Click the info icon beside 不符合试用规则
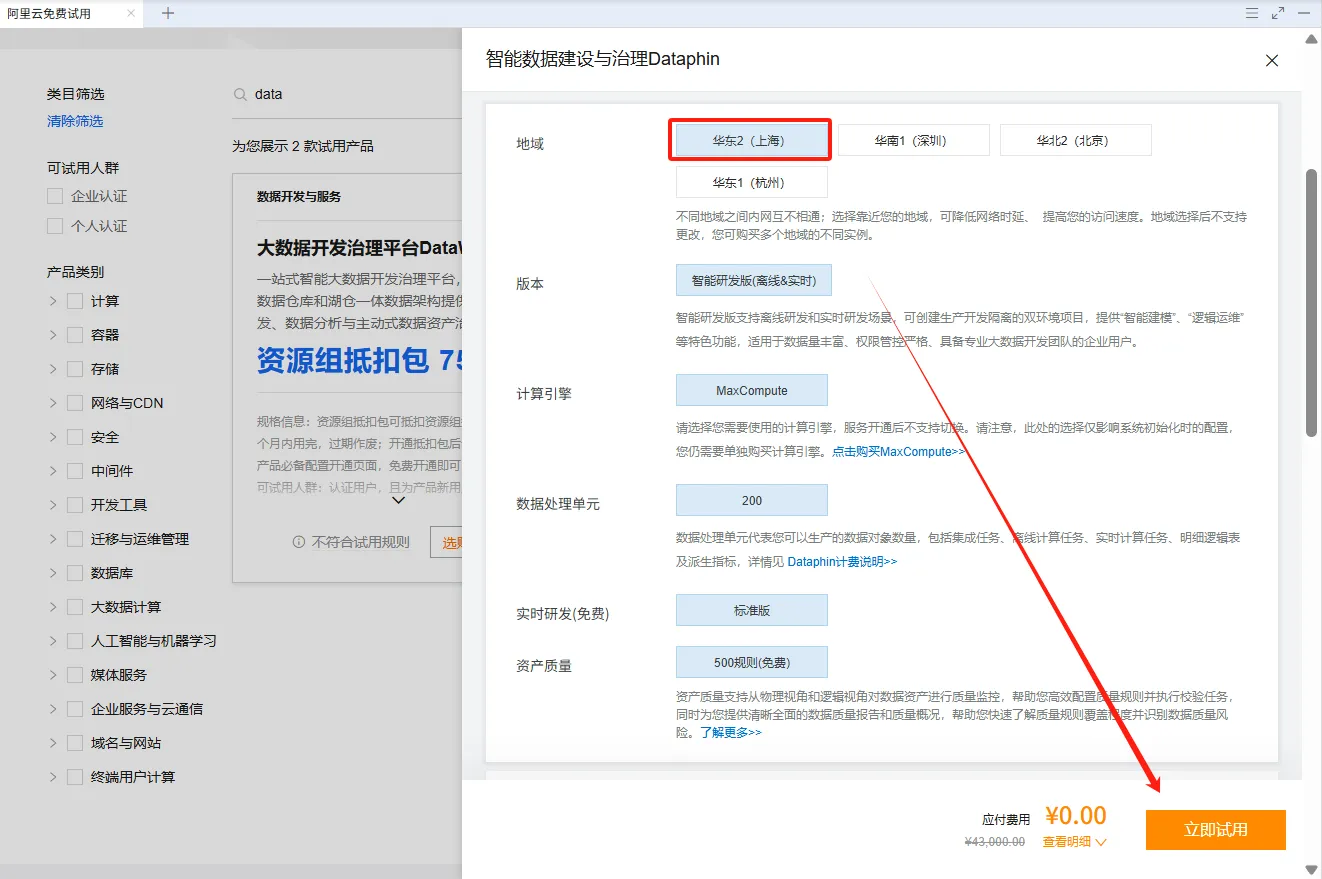 point(298,542)
